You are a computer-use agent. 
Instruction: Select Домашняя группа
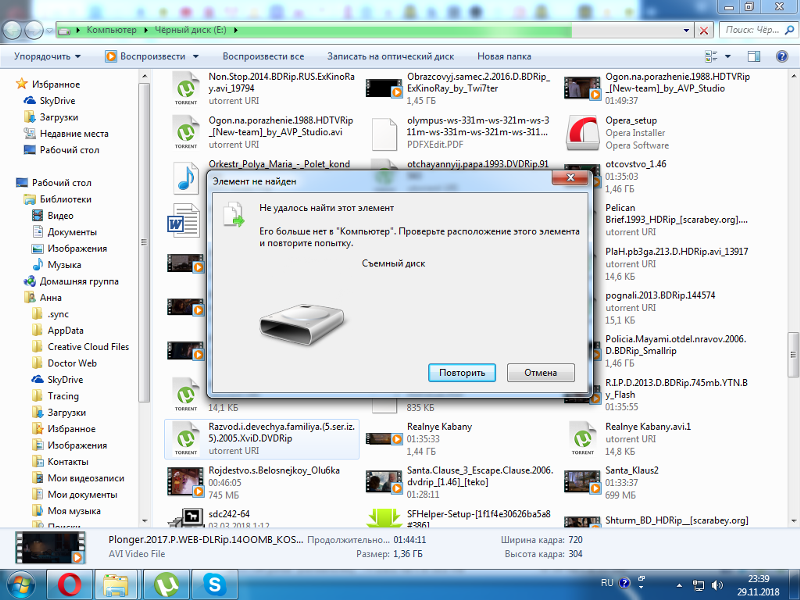79,281
